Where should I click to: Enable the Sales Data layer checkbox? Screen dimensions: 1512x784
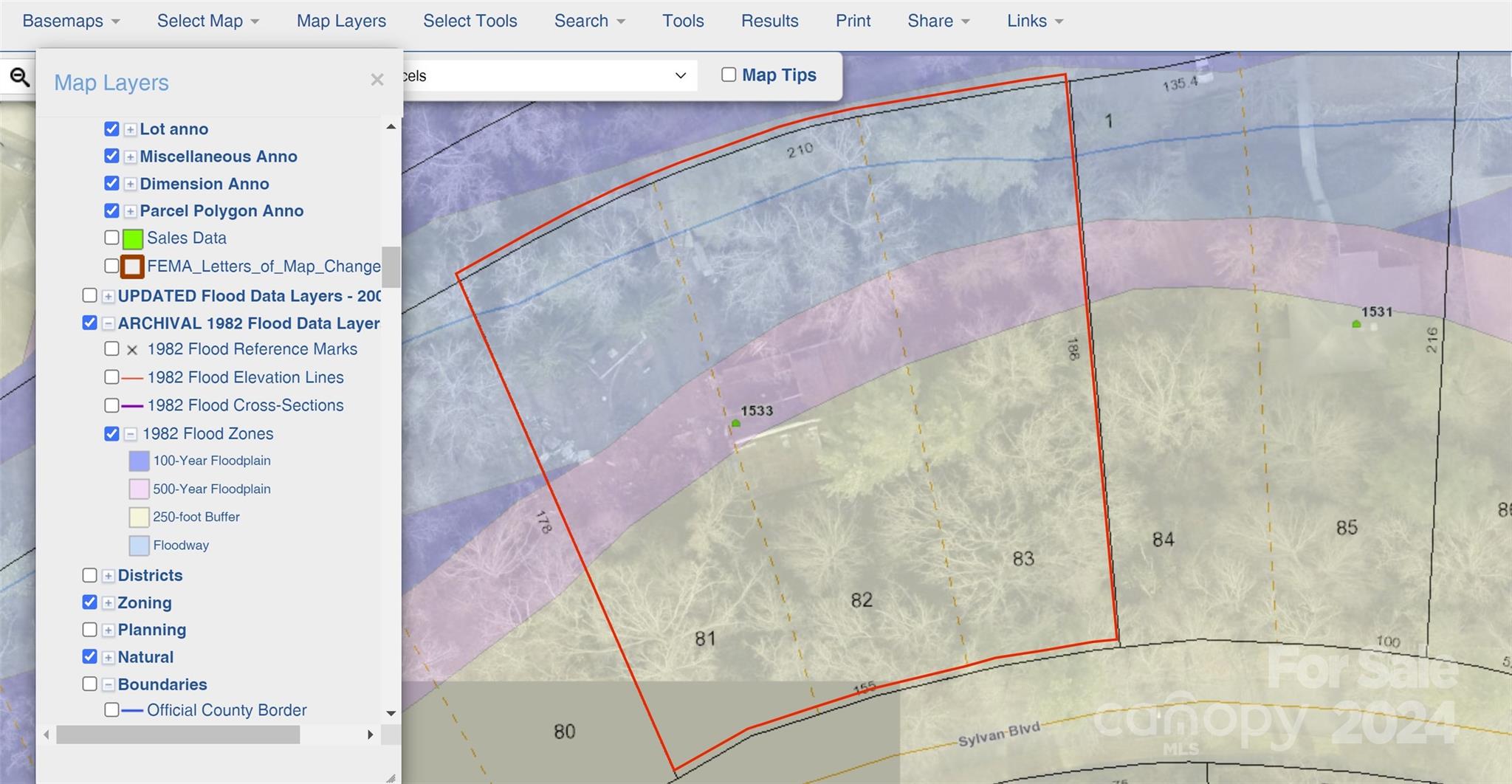click(111, 238)
